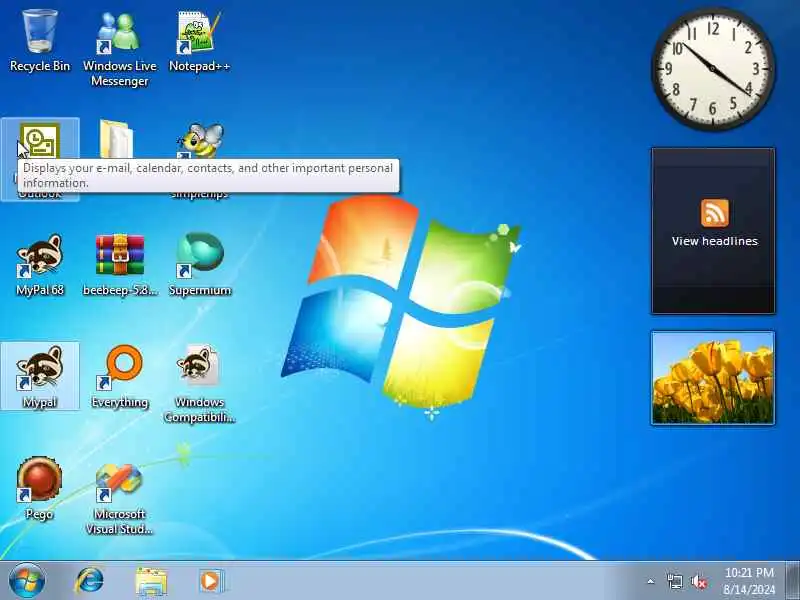Open the Recycle Bin icon
This screenshot has height=600, width=800.
click(x=40, y=41)
